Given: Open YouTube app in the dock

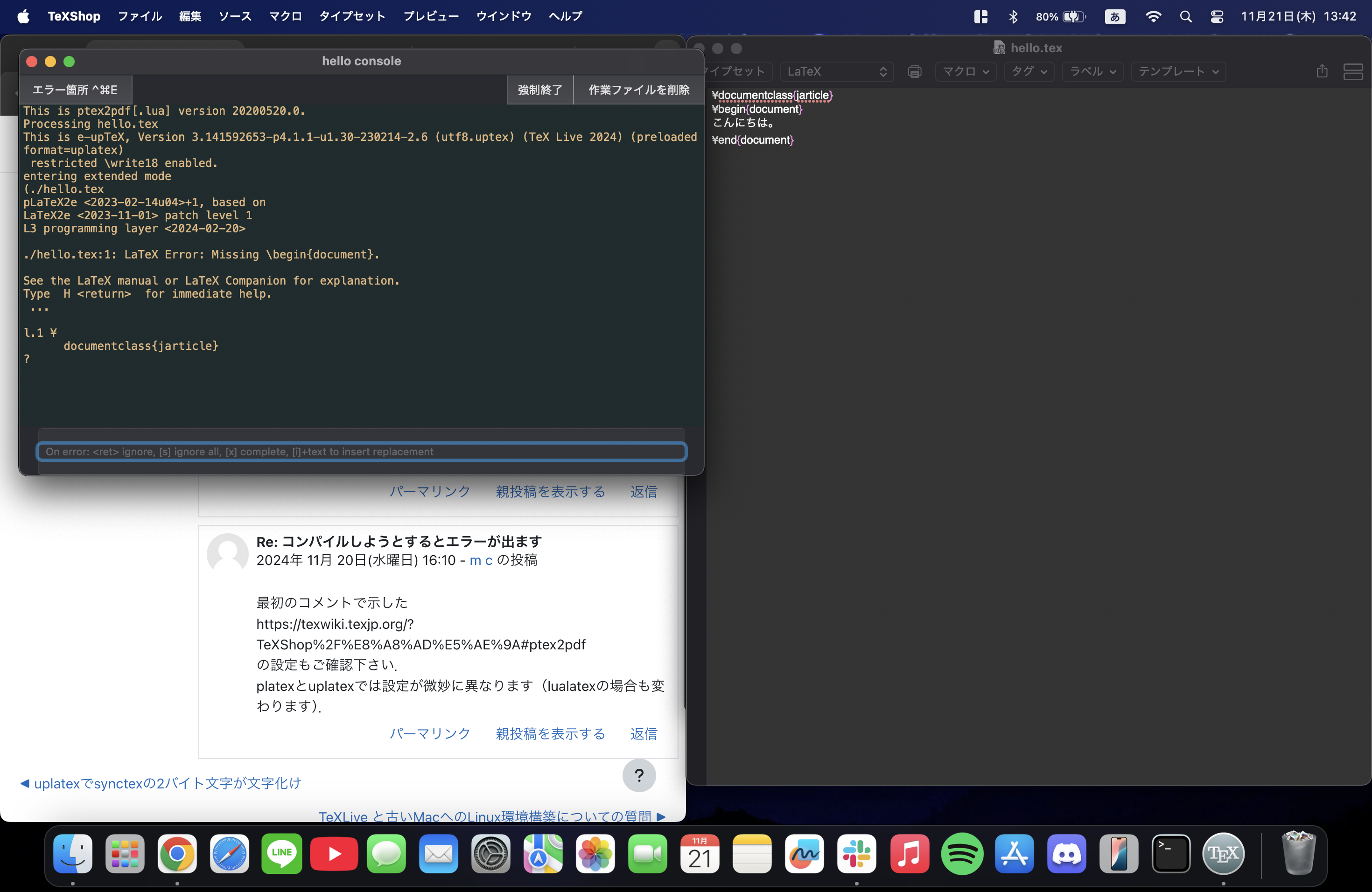Looking at the screenshot, I should pos(334,853).
